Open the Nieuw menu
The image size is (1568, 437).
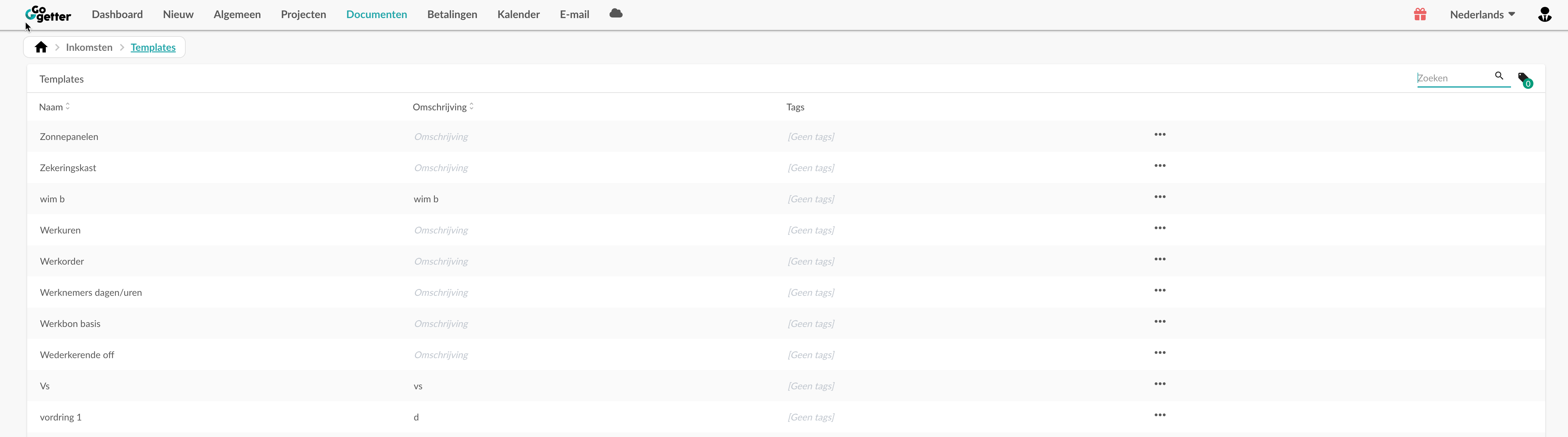178,14
